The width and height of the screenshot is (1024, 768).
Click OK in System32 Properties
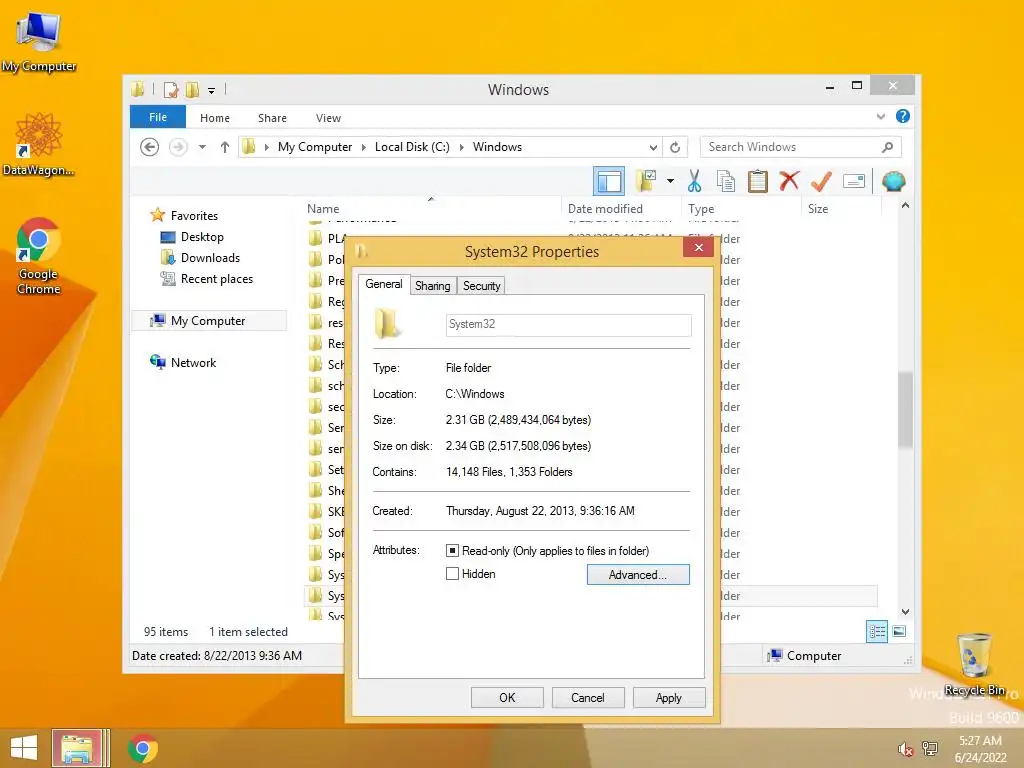(x=507, y=697)
